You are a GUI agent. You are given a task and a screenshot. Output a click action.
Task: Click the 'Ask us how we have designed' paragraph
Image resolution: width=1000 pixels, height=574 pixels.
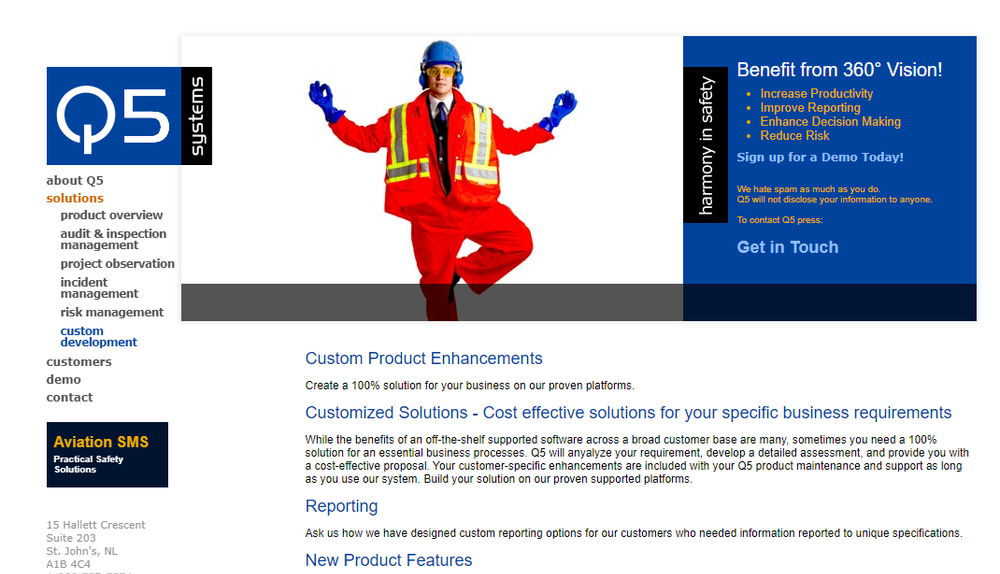633,533
